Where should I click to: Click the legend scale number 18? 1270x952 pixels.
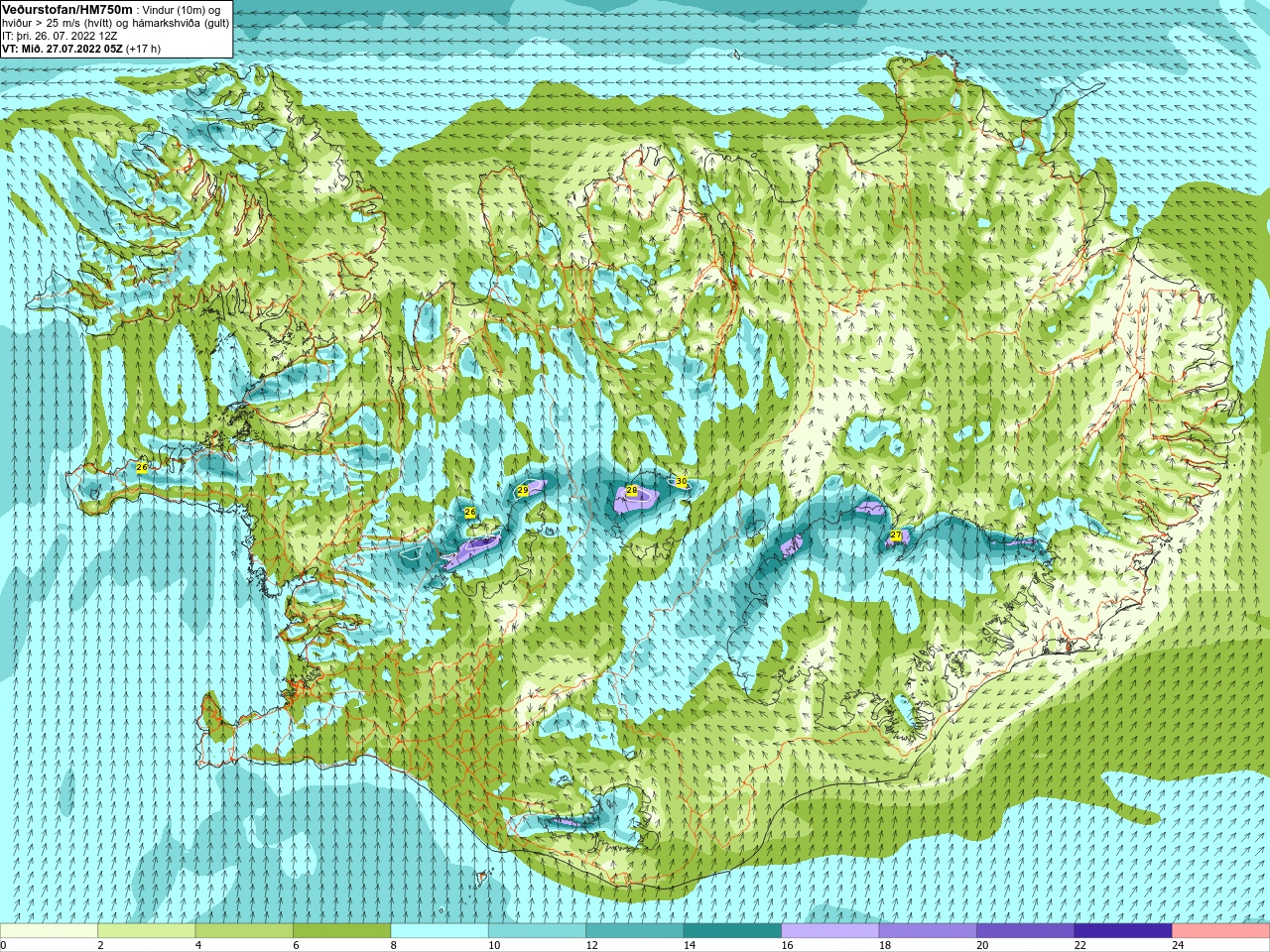point(884,945)
